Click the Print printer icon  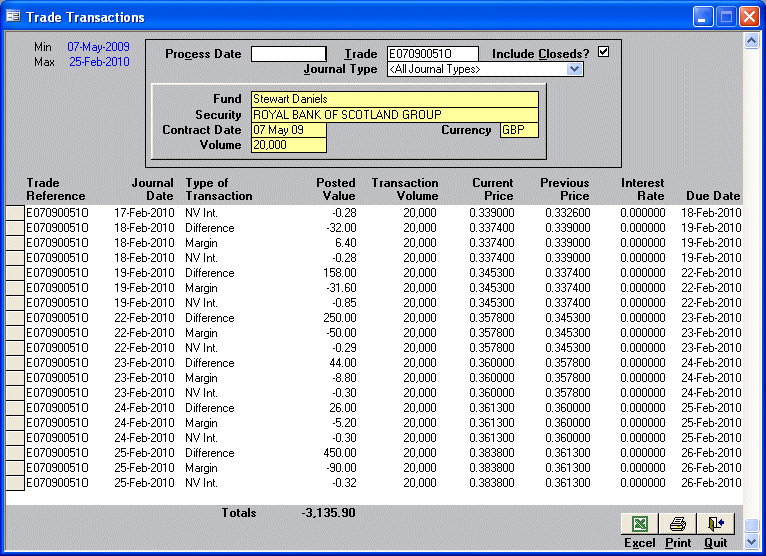click(x=677, y=524)
